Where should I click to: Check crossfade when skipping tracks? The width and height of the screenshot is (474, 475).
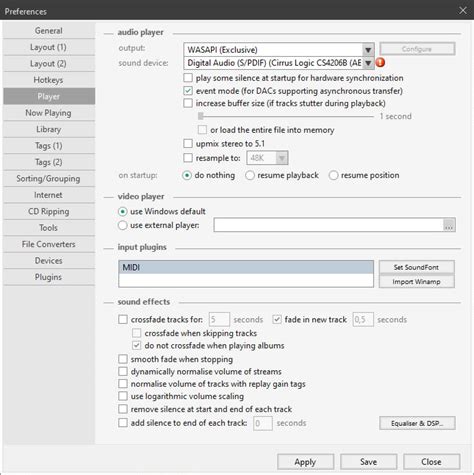click(136, 333)
